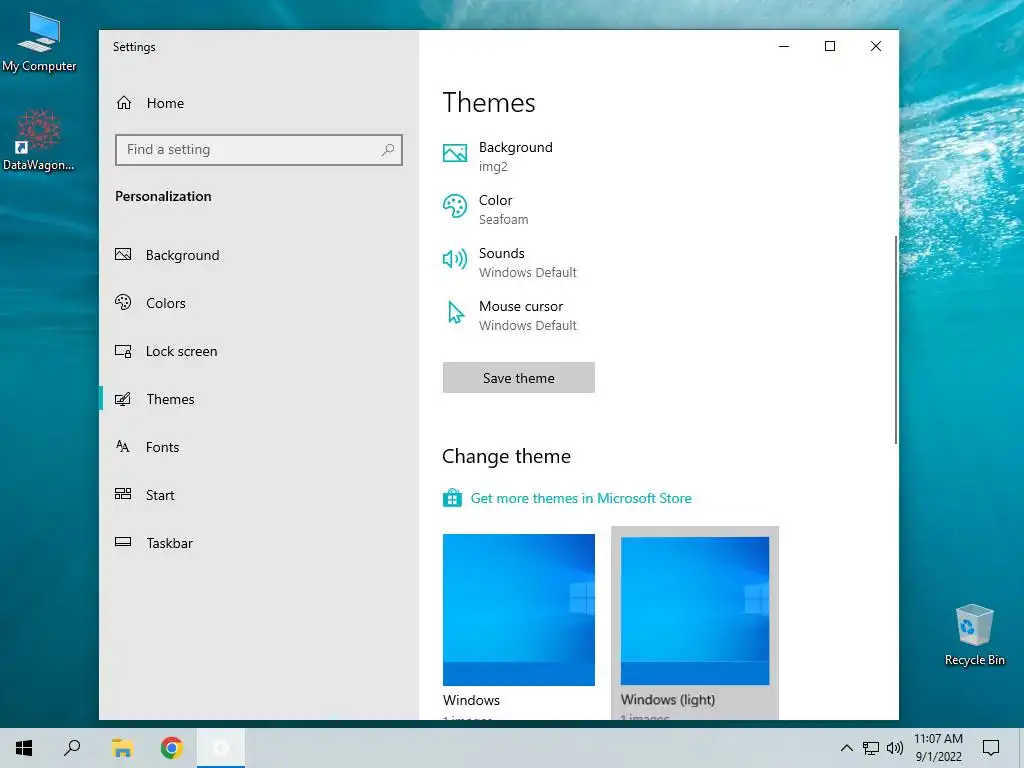Image resolution: width=1024 pixels, height=768 pixels.
Task: Click the search magnifier in Find a setting
Action: coord(388,150)
